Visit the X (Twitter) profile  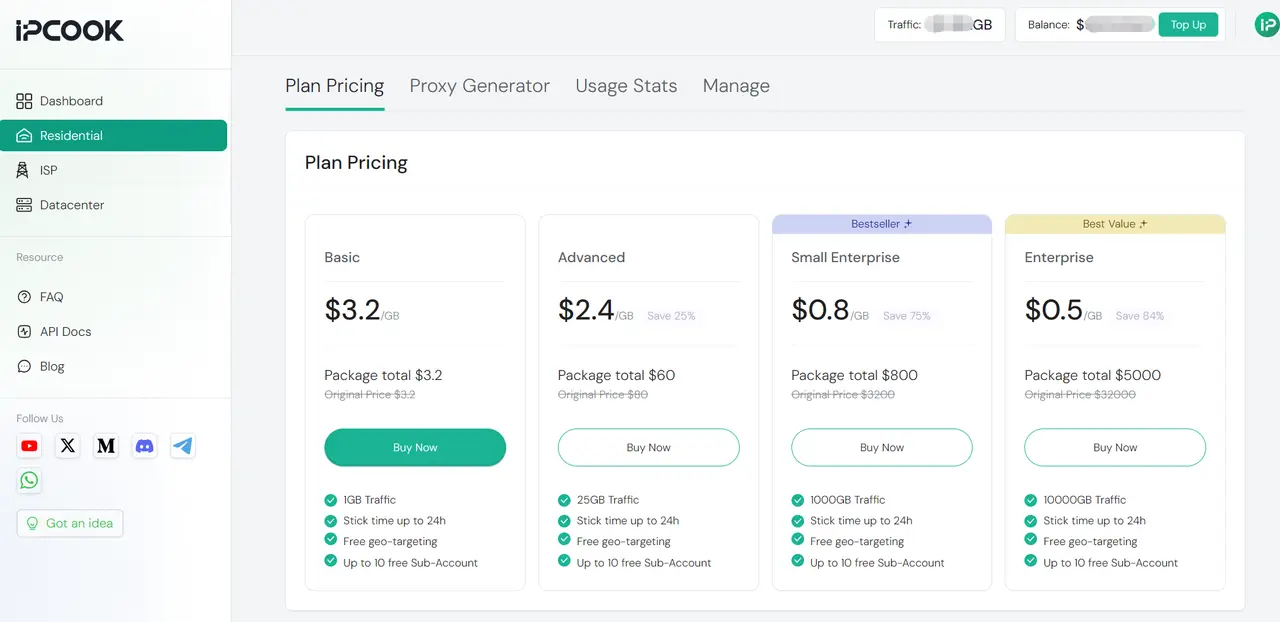pyautogui.click(x=67, y=446)
